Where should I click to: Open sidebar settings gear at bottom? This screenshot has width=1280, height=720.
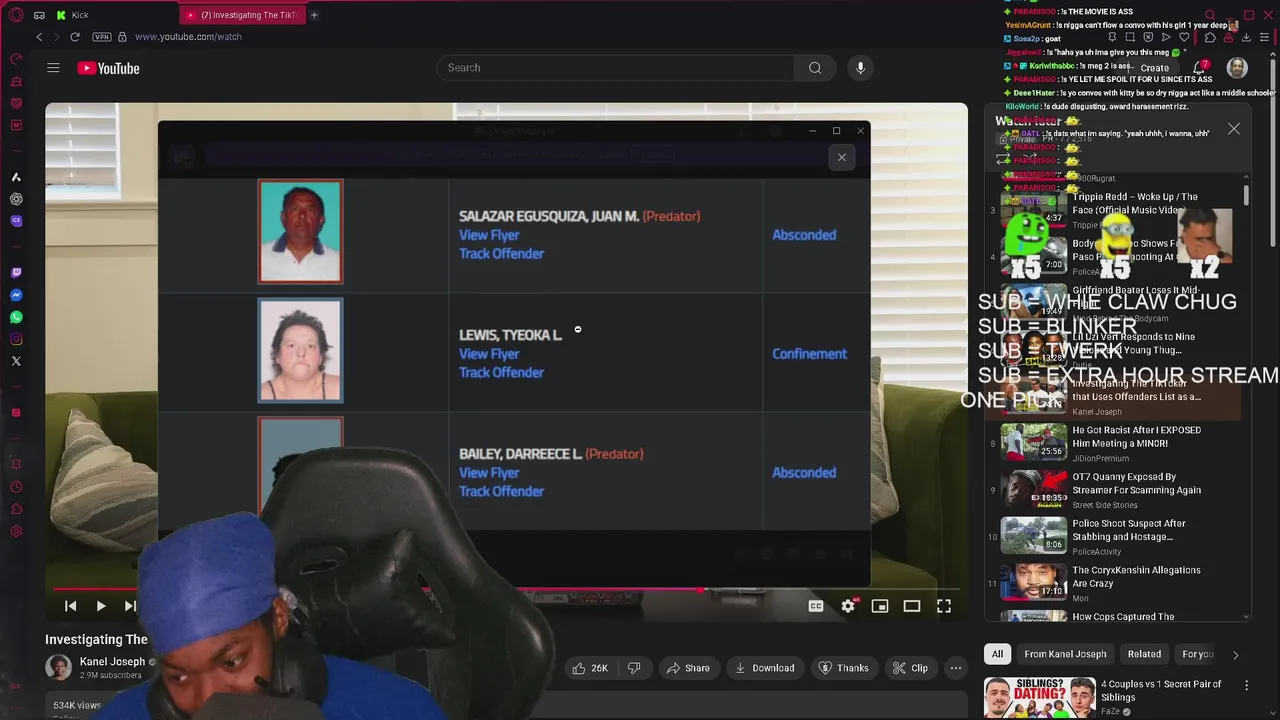tap(16, 531)
